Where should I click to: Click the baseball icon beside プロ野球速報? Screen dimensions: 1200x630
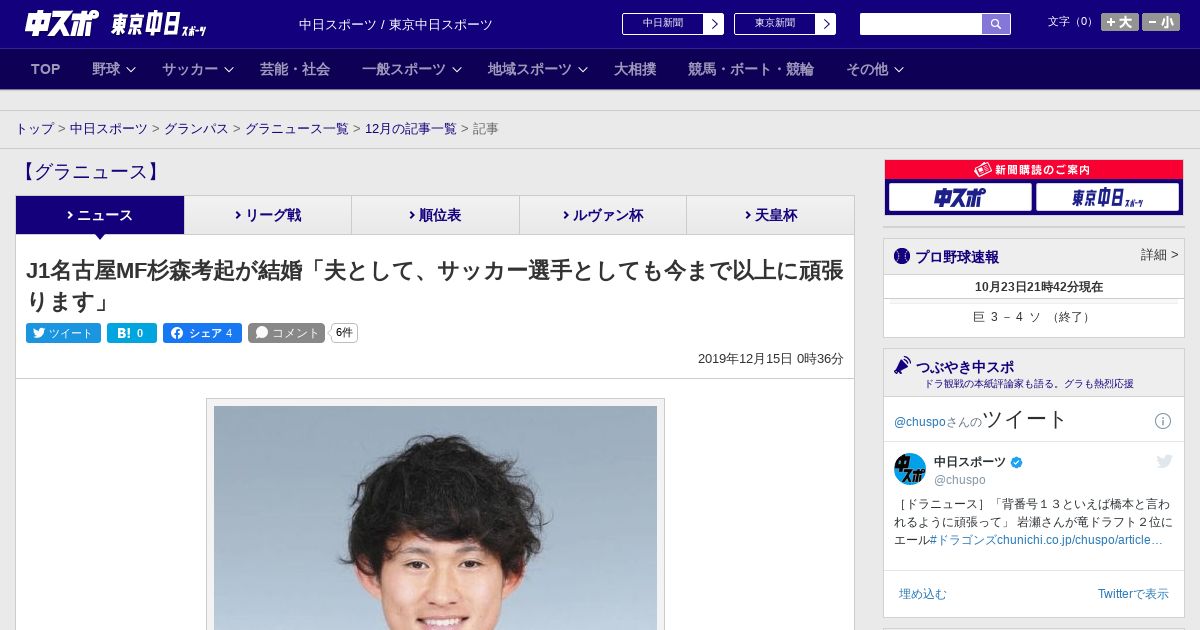(x=902, y=256)
